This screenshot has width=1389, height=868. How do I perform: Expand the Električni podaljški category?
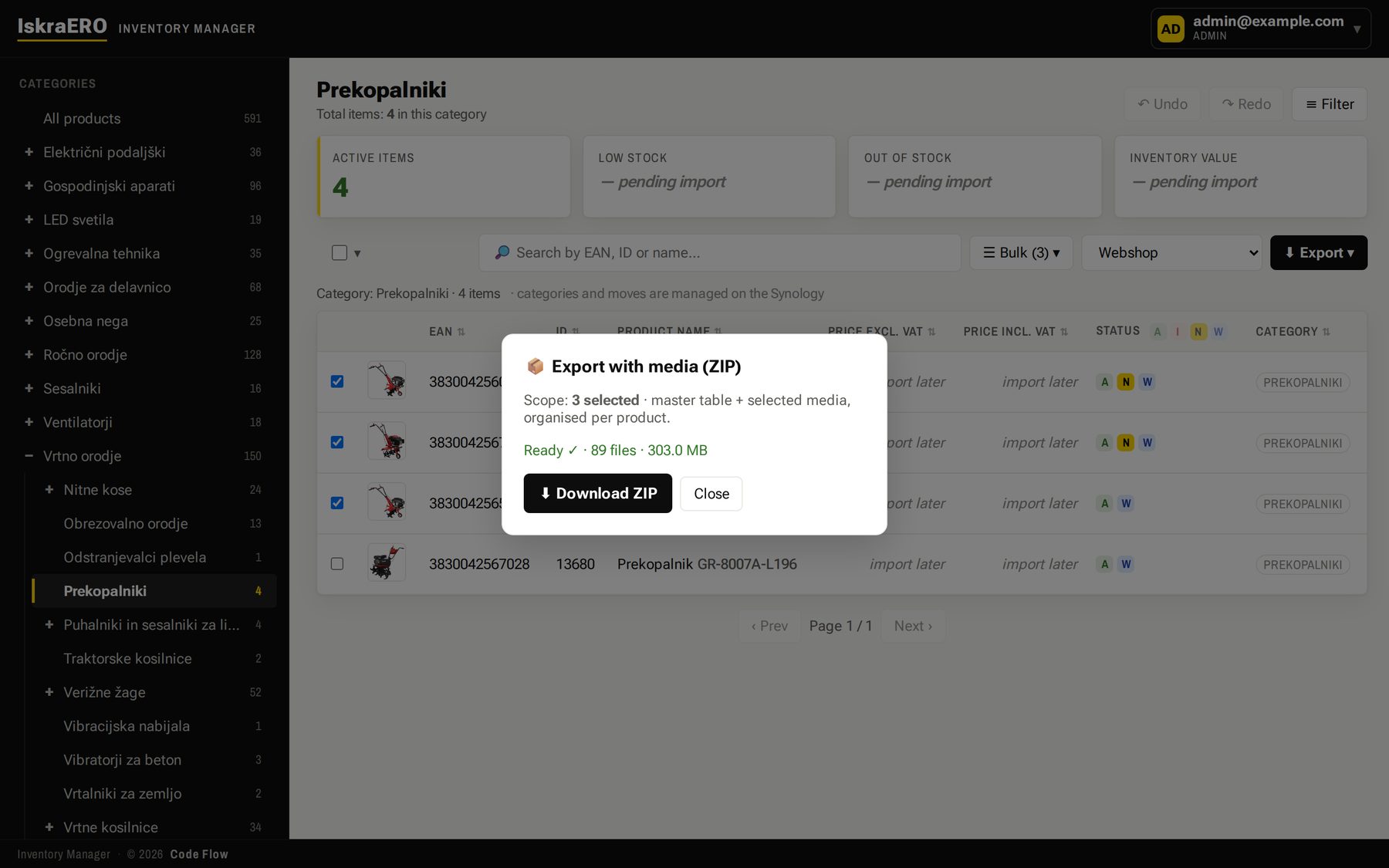point(29,152)
